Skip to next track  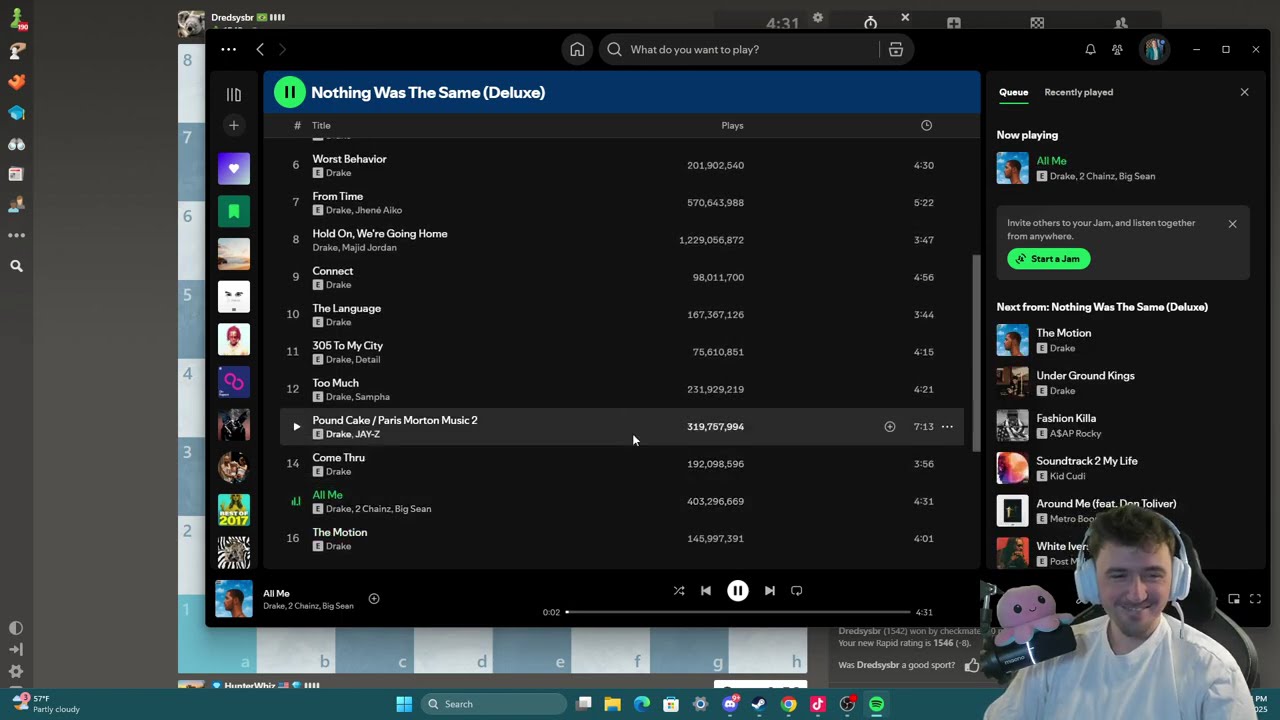coord(769,591)
